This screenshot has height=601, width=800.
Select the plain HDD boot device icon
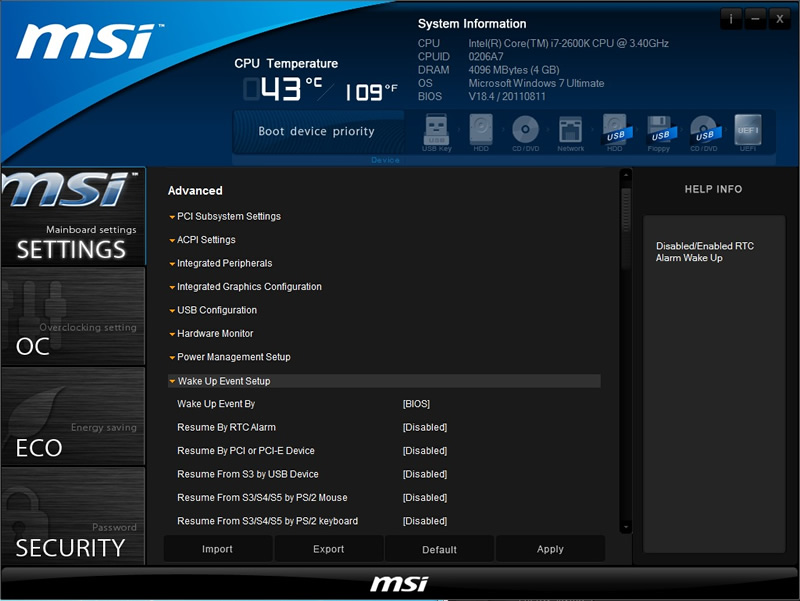[x=481, y=132]
